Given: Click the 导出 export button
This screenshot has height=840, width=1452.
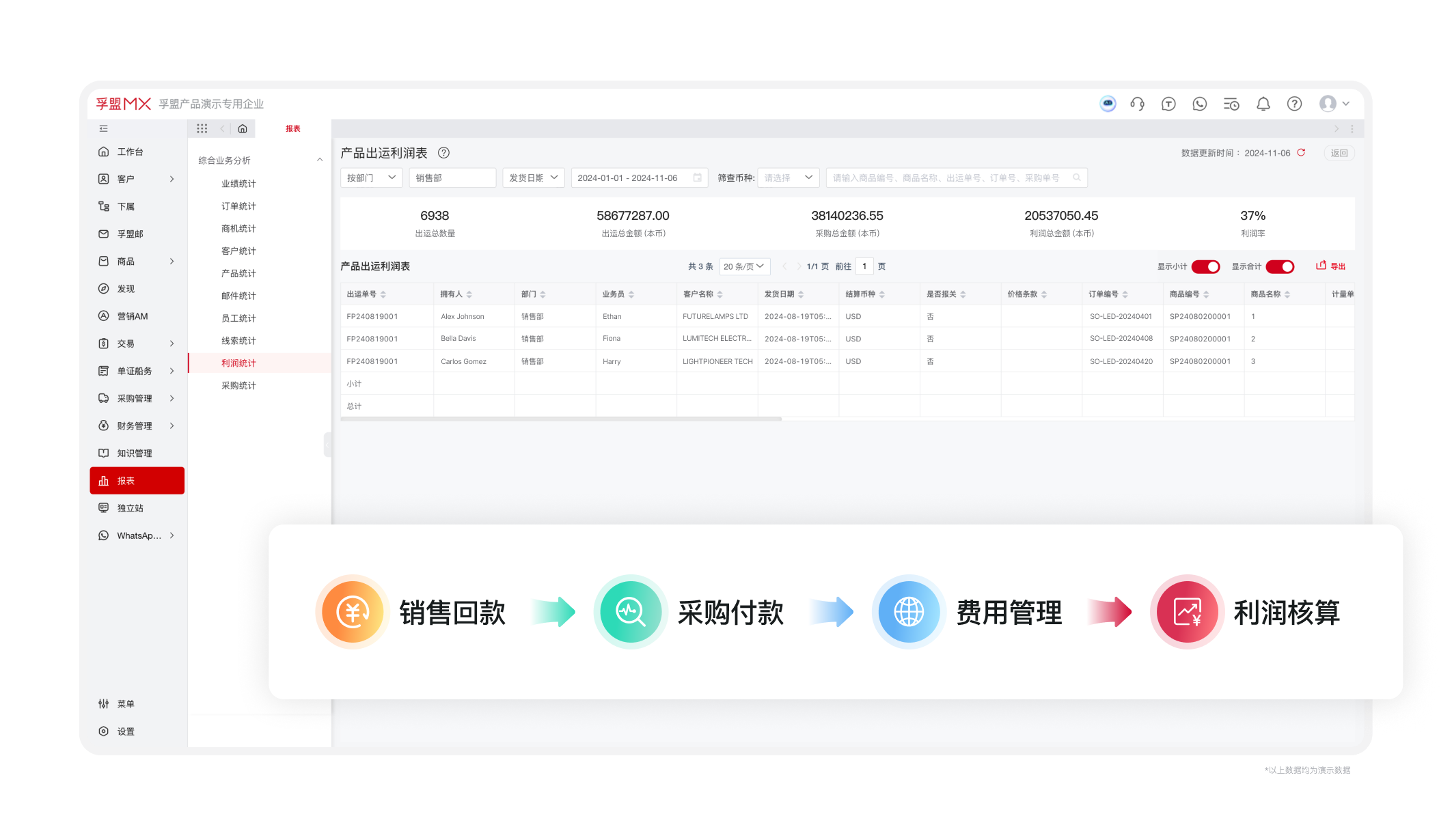Looking at the screenshot, I should click(1331, 266).
